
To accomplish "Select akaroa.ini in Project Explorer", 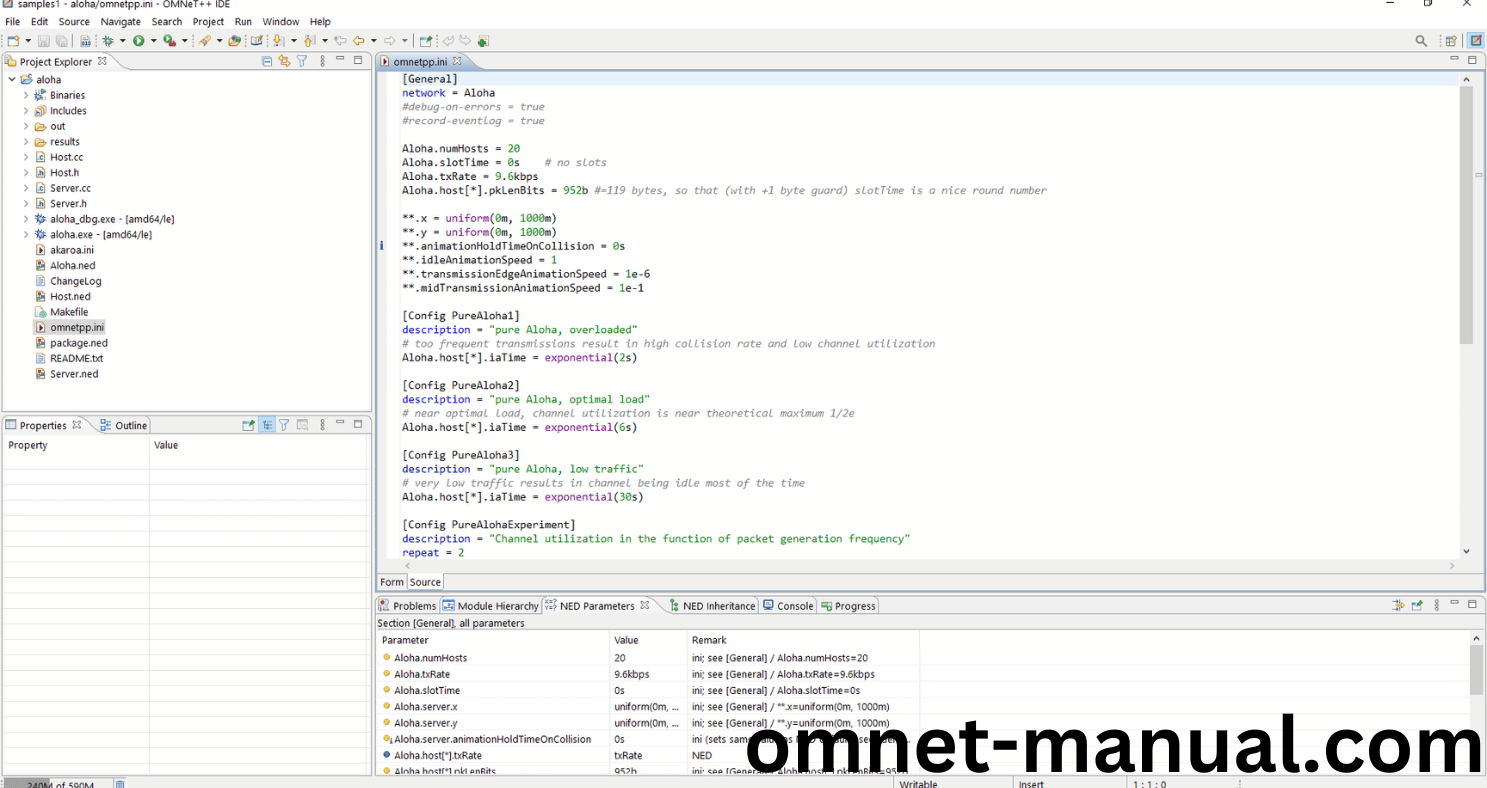I will coord(71,250).
